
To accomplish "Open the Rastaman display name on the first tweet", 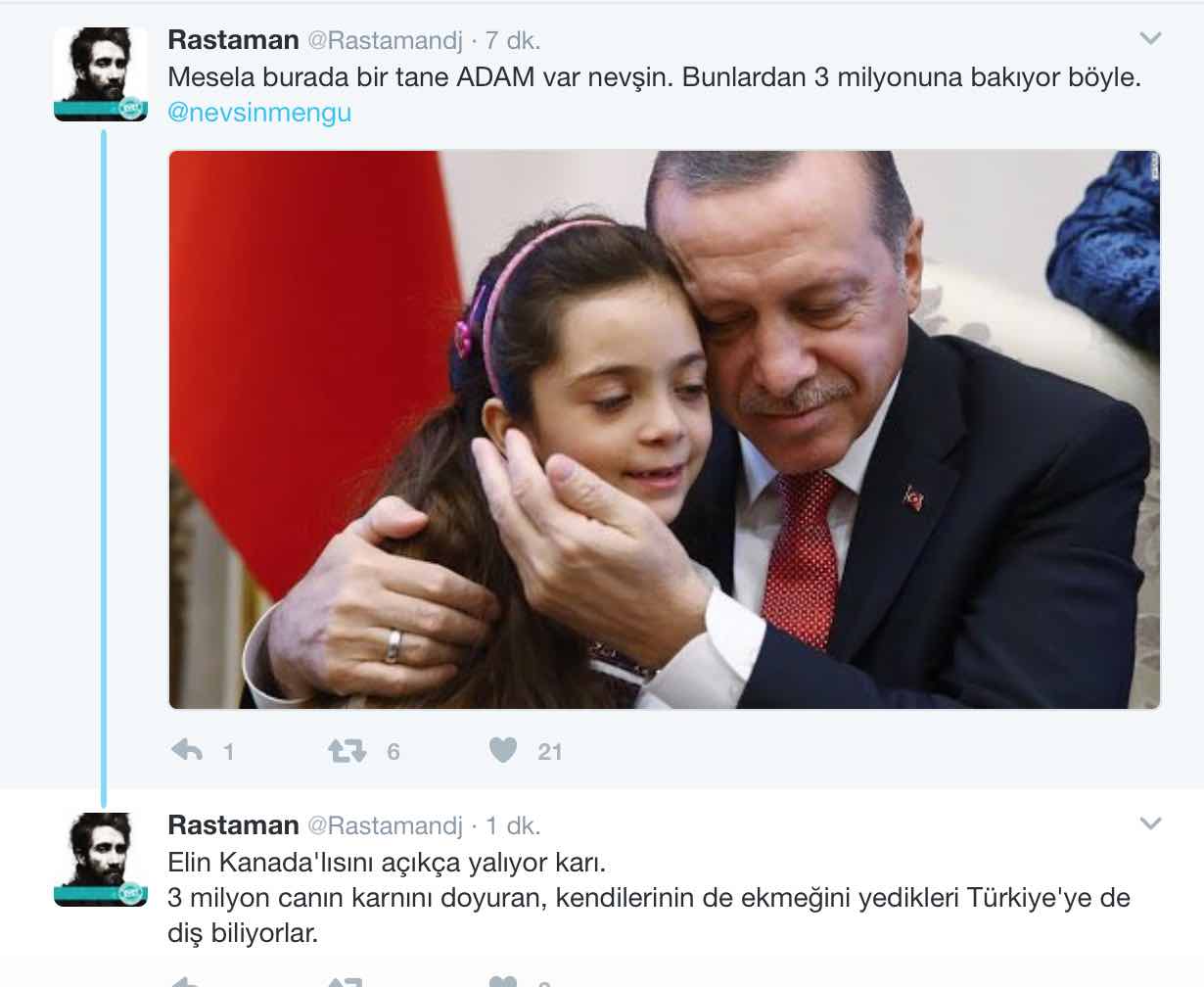I will pos(234,40).
